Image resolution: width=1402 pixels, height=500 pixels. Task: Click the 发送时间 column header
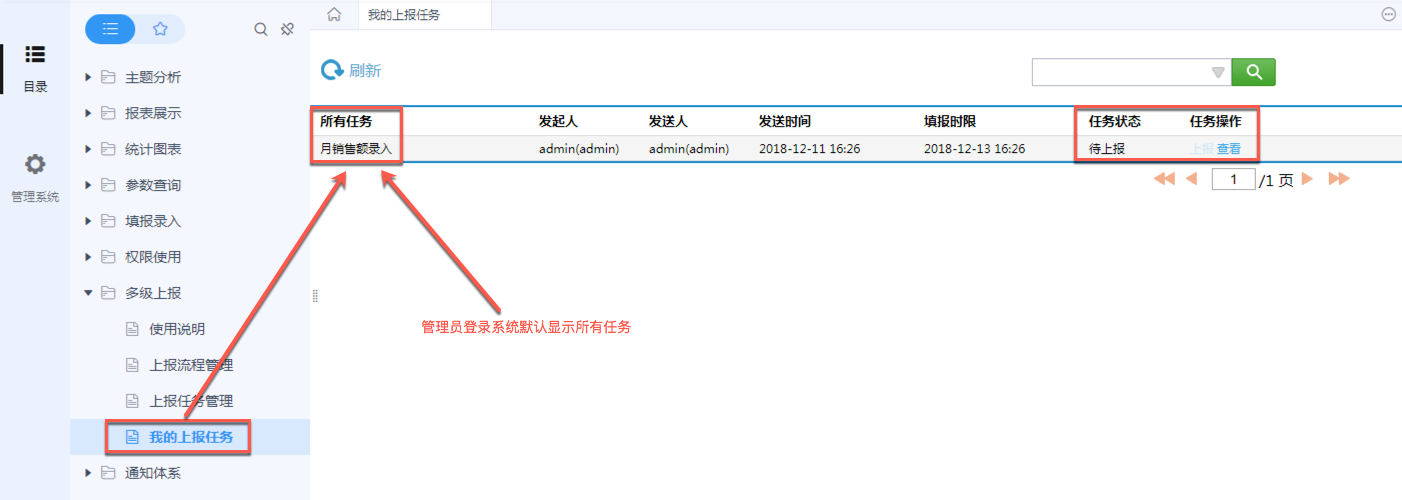coord(784,121)
